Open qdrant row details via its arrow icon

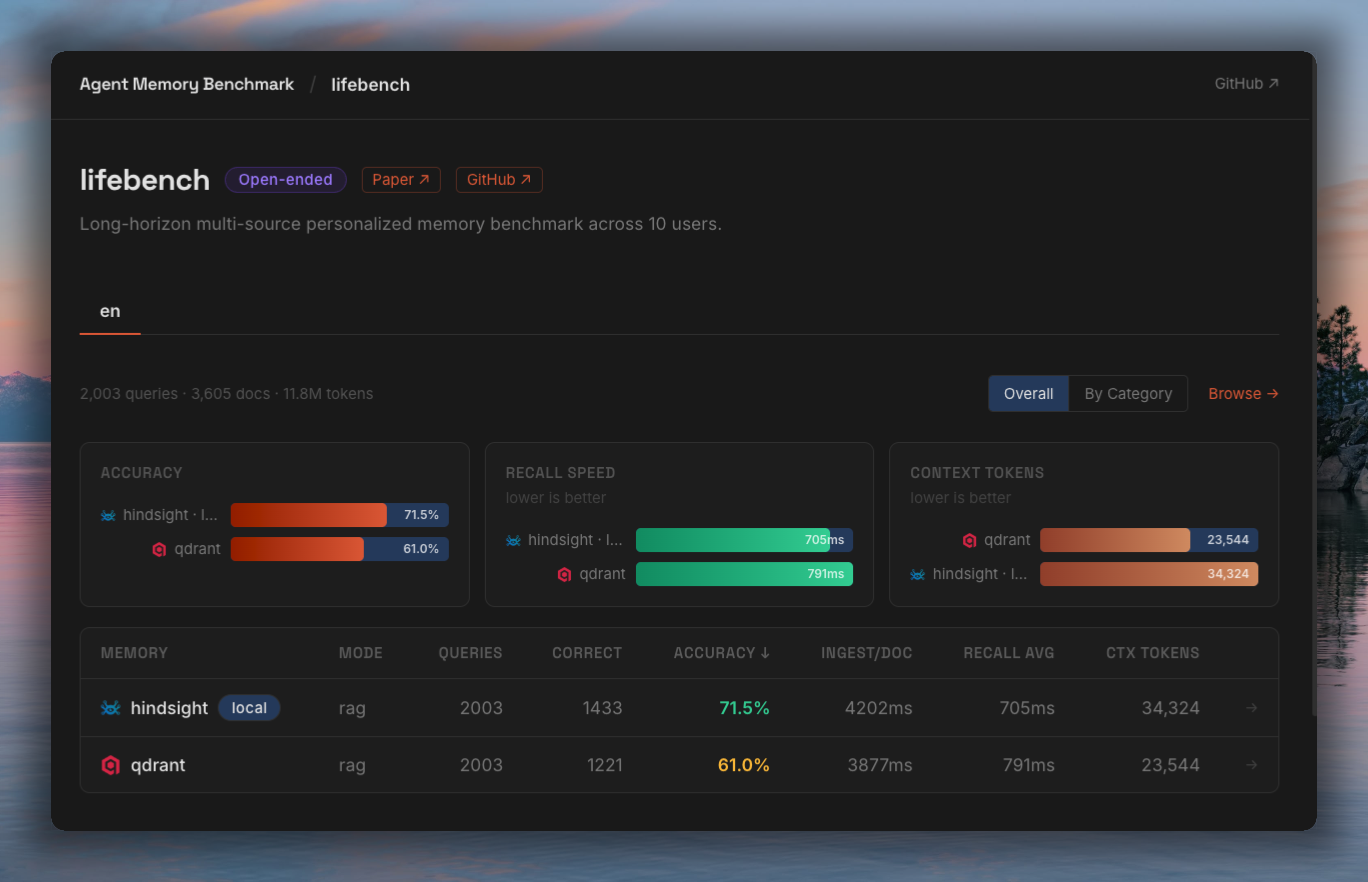[x=1252, y=765]
